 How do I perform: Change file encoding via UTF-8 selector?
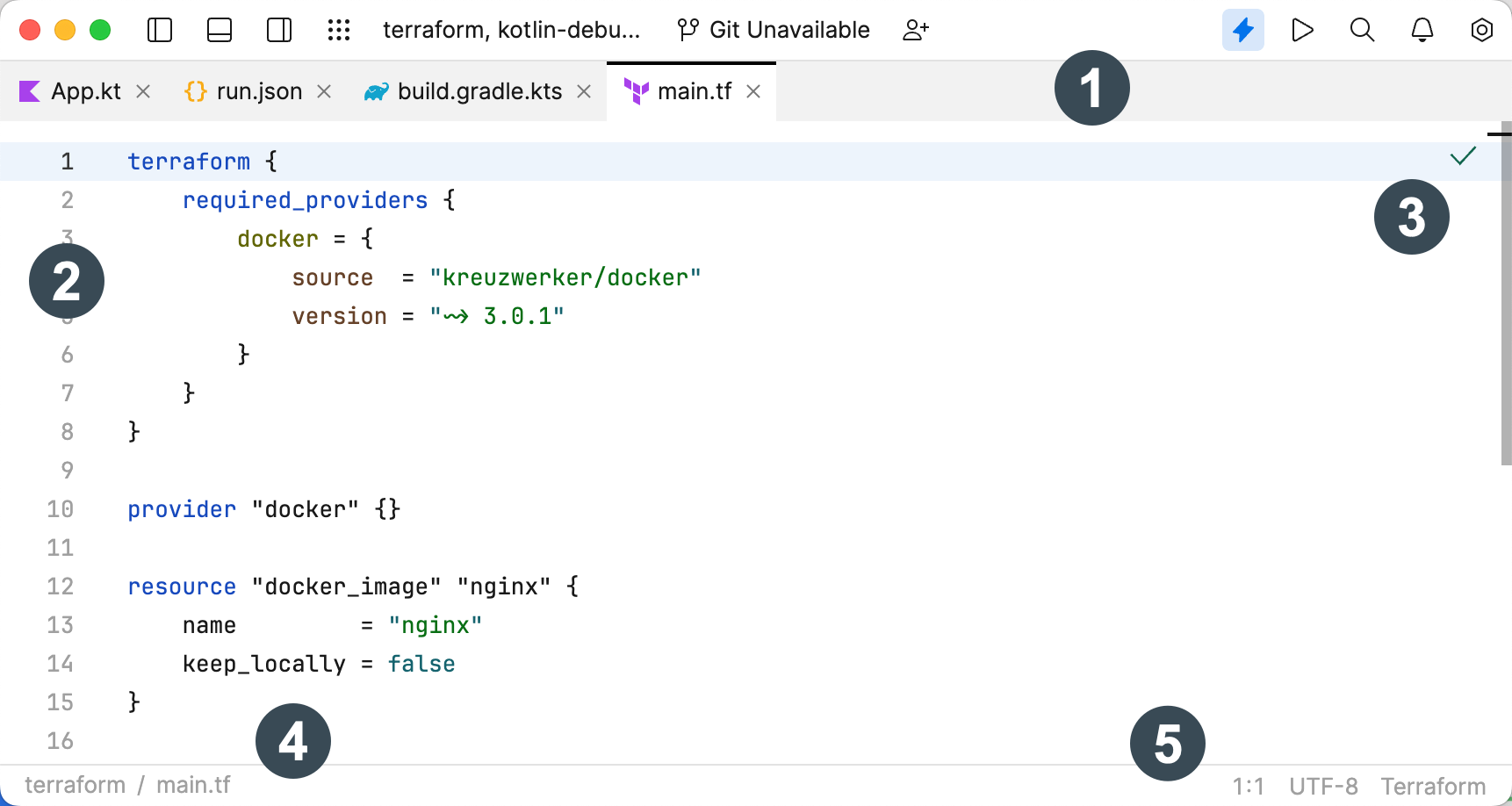[1323, 785]
